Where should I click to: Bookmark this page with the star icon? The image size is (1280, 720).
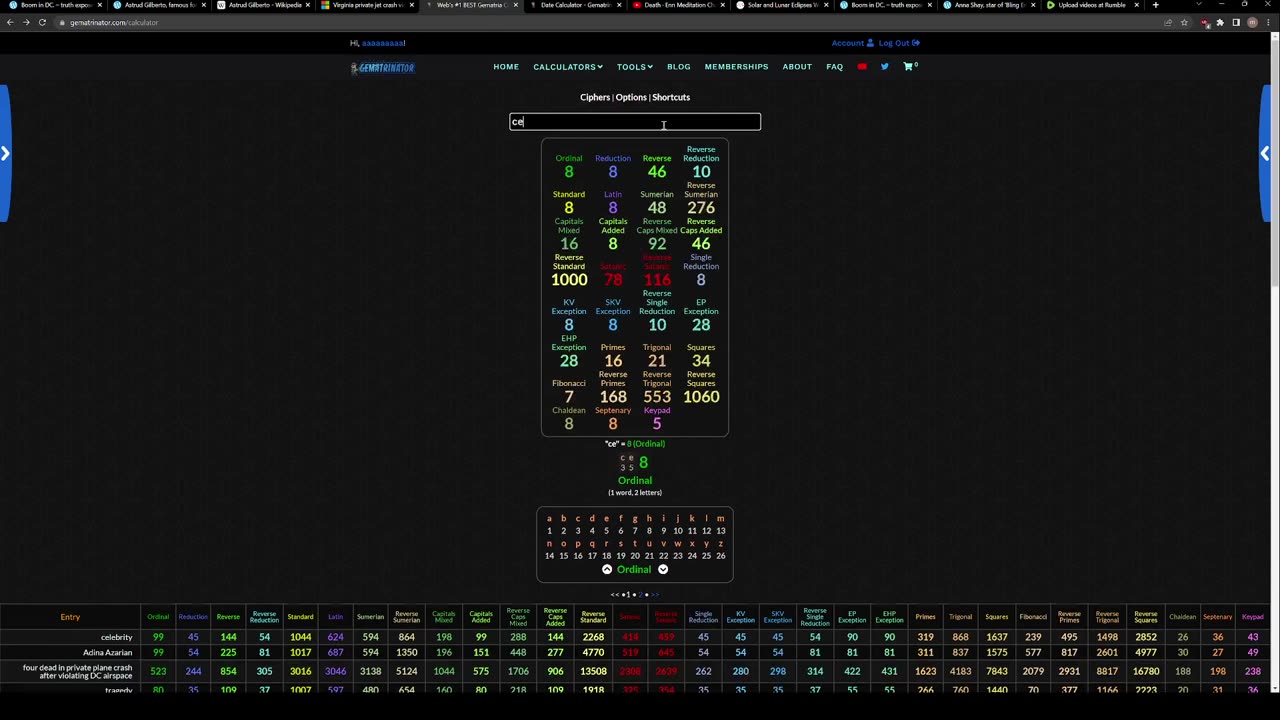click(1183, 22)
